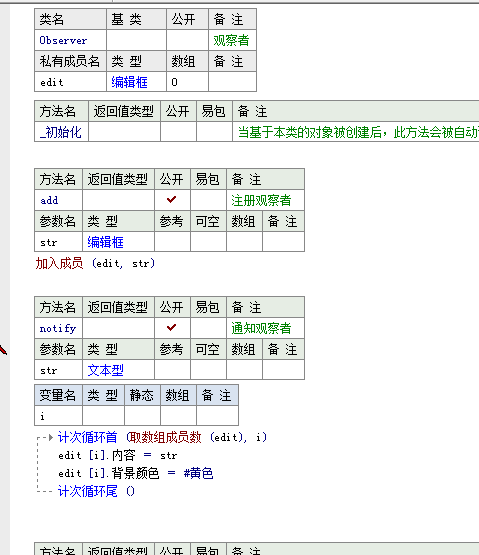
Task: Click the empty 基类 cell of Observer
Action: (x=136, y=40)
